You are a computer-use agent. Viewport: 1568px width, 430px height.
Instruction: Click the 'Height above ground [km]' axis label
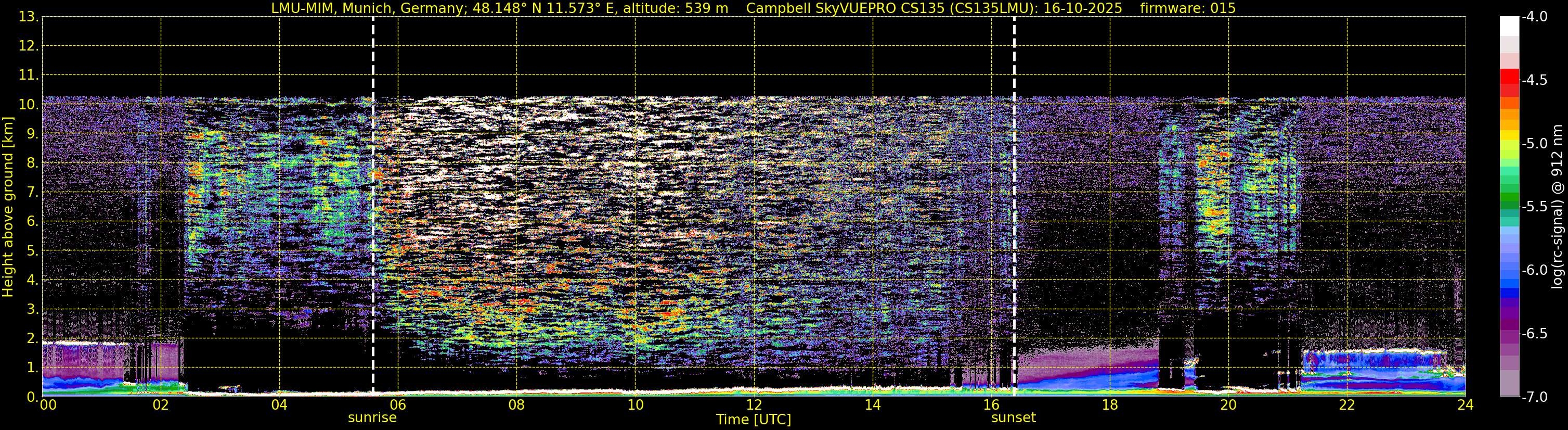[x=8, y=207]
